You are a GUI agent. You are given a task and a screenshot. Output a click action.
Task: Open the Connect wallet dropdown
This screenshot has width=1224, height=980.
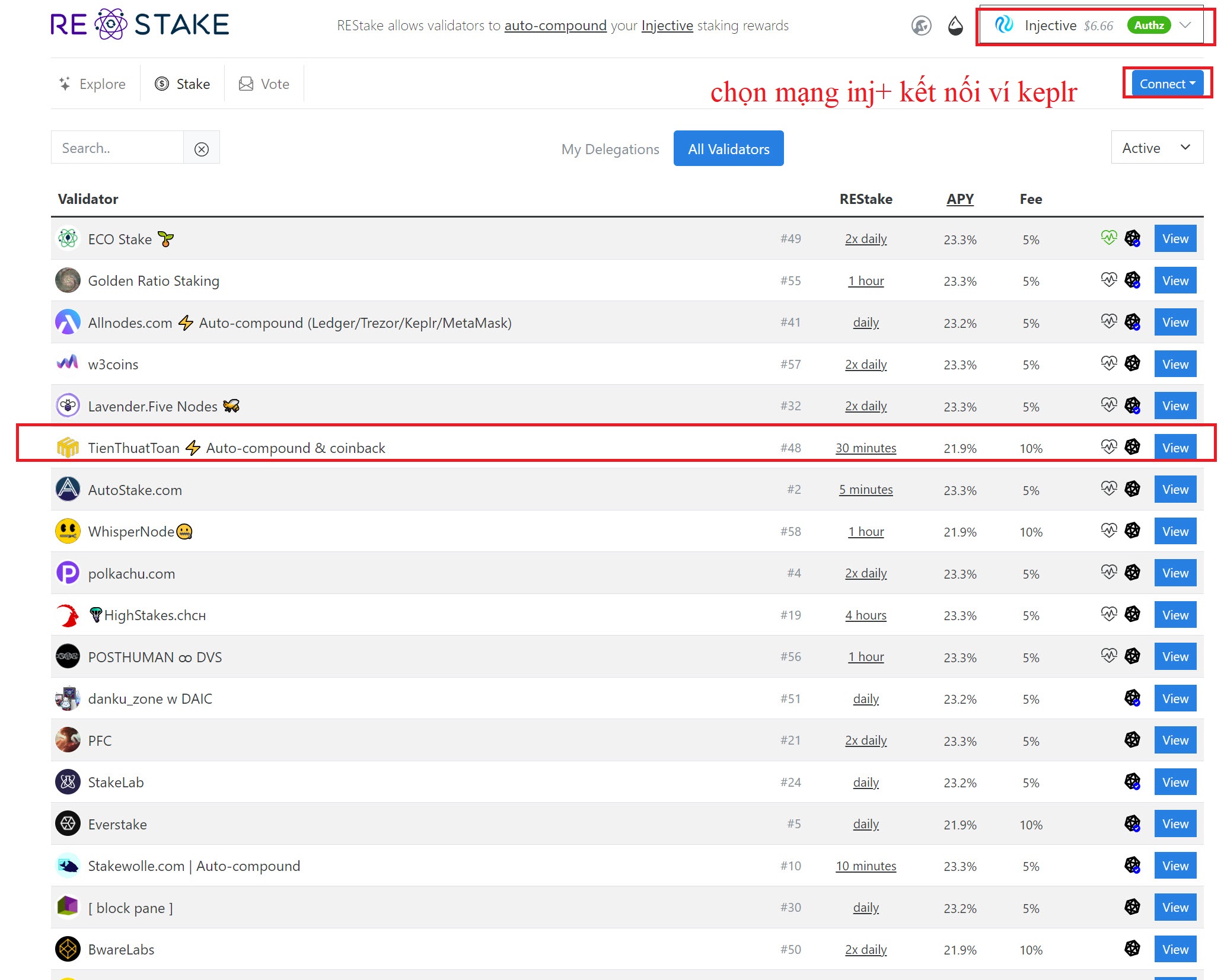coord(1166,84)
